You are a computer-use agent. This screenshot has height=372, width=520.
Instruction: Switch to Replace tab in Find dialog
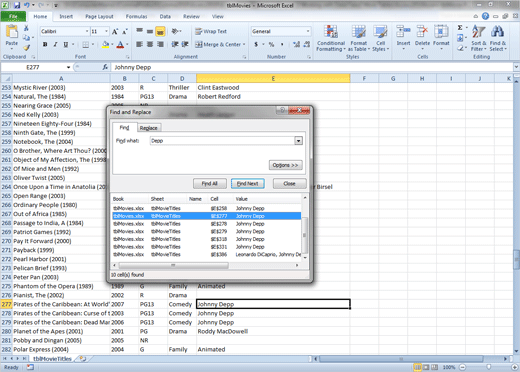(148, 128)
